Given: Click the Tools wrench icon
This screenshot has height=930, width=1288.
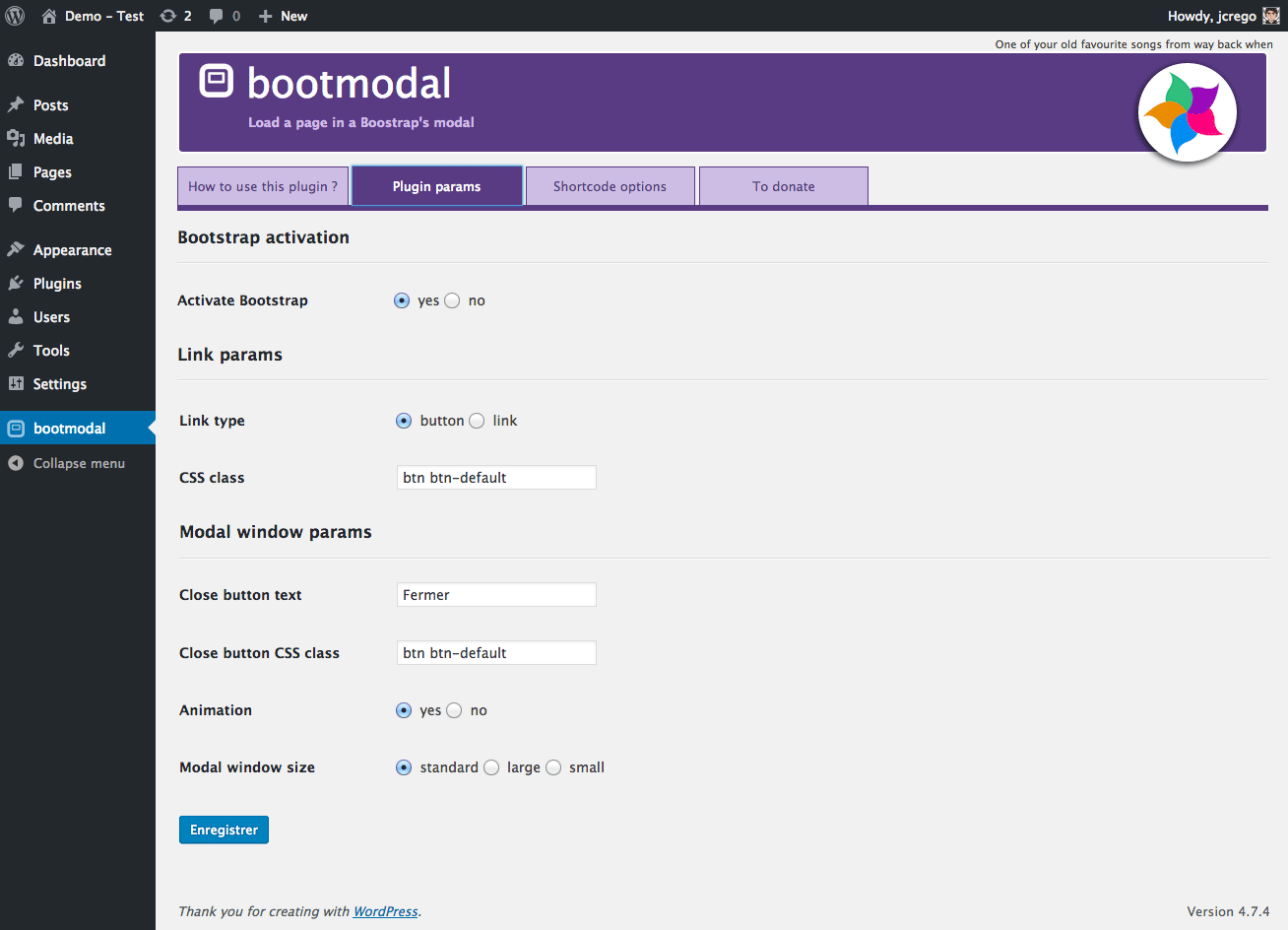Looking at the screenshot, I should tap(16, 351).
